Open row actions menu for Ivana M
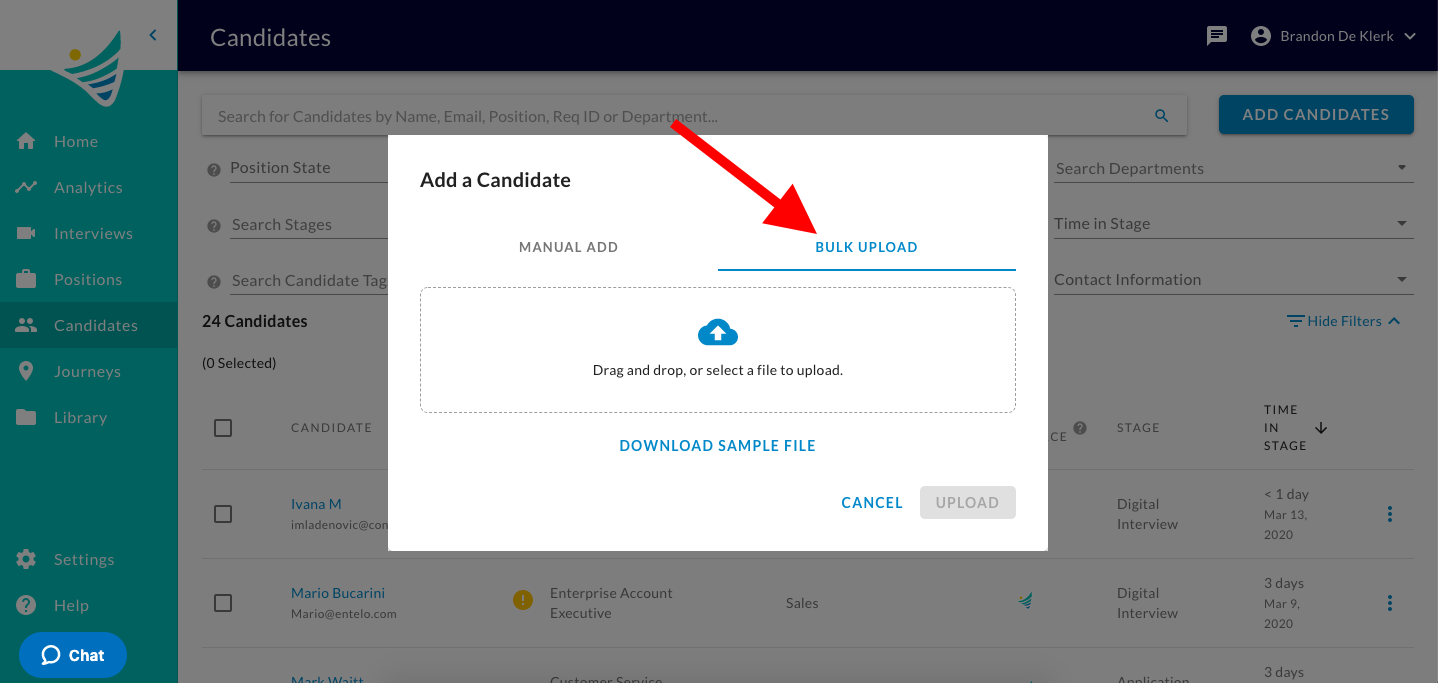 point(1389,514)
